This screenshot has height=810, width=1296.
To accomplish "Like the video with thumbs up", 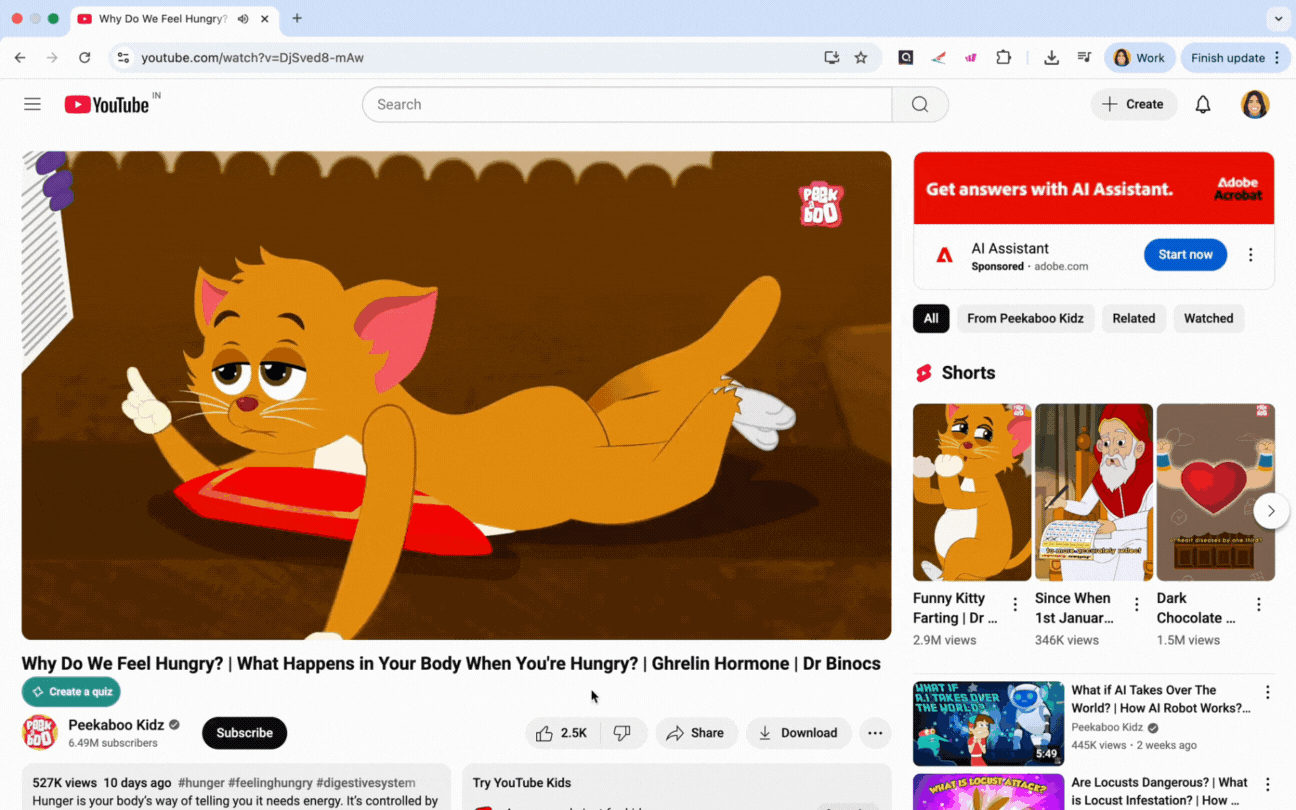I will pyautogui.click(x=562, y=733).
